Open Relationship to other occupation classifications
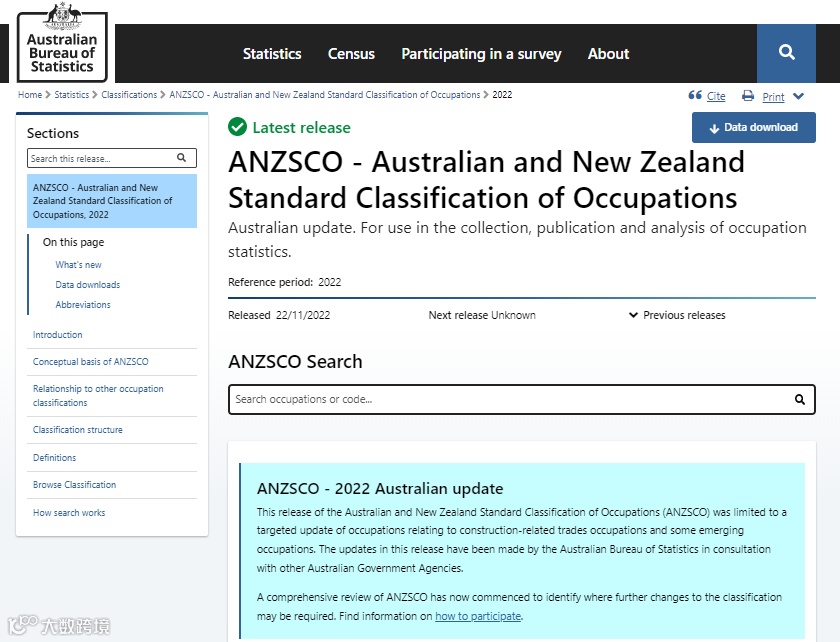The image size is (840, 642). pos(98,395)
